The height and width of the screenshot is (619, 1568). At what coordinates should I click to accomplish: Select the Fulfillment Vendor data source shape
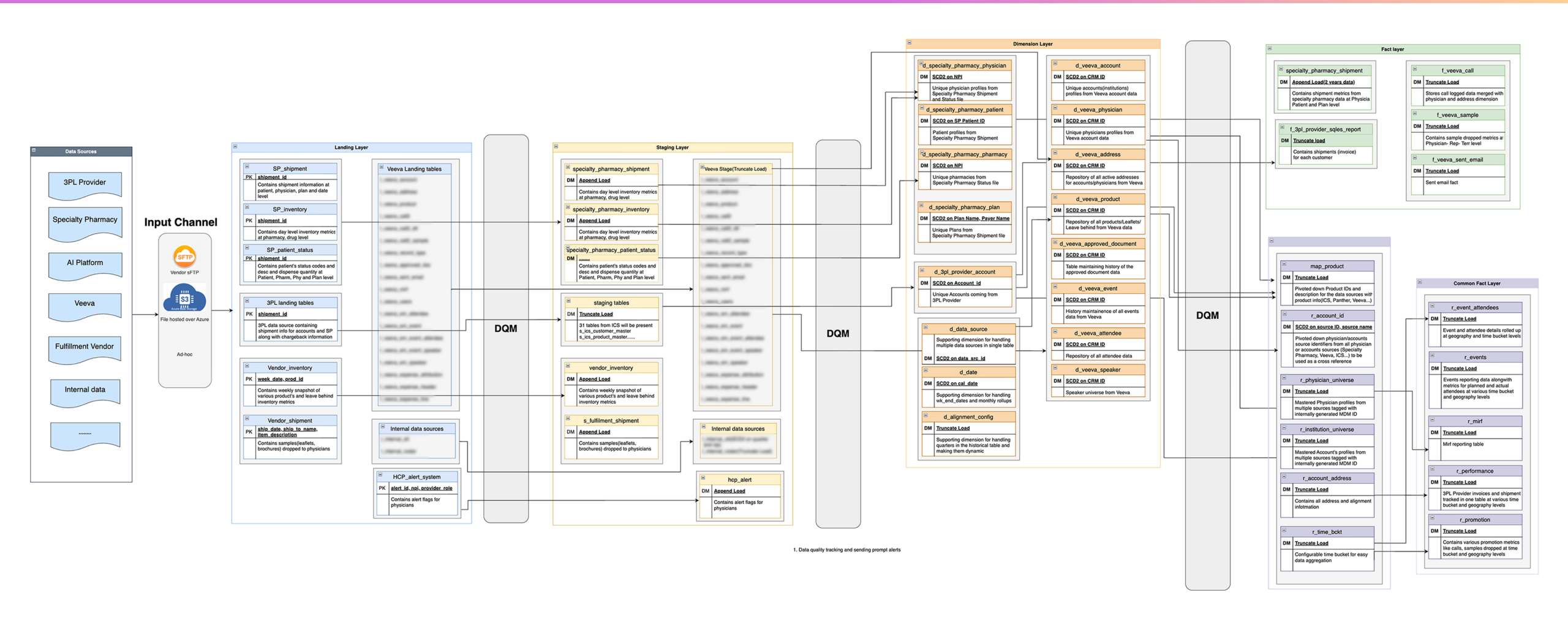point(85,350)
